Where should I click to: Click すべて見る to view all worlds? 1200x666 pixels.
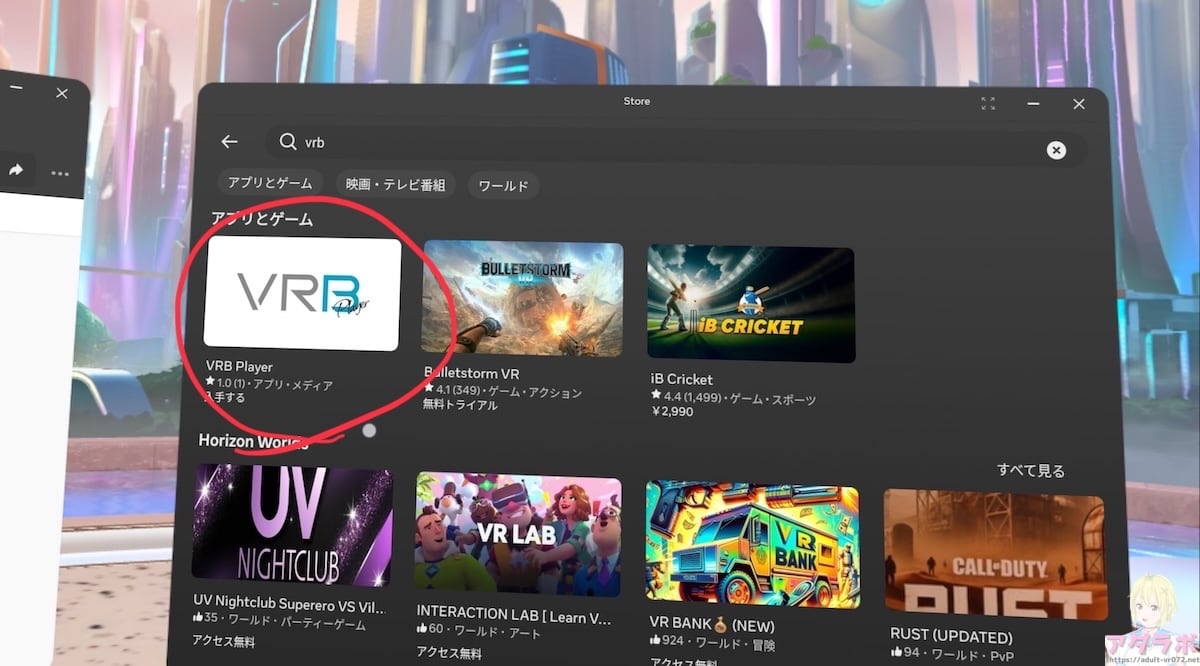(1030, 470)
